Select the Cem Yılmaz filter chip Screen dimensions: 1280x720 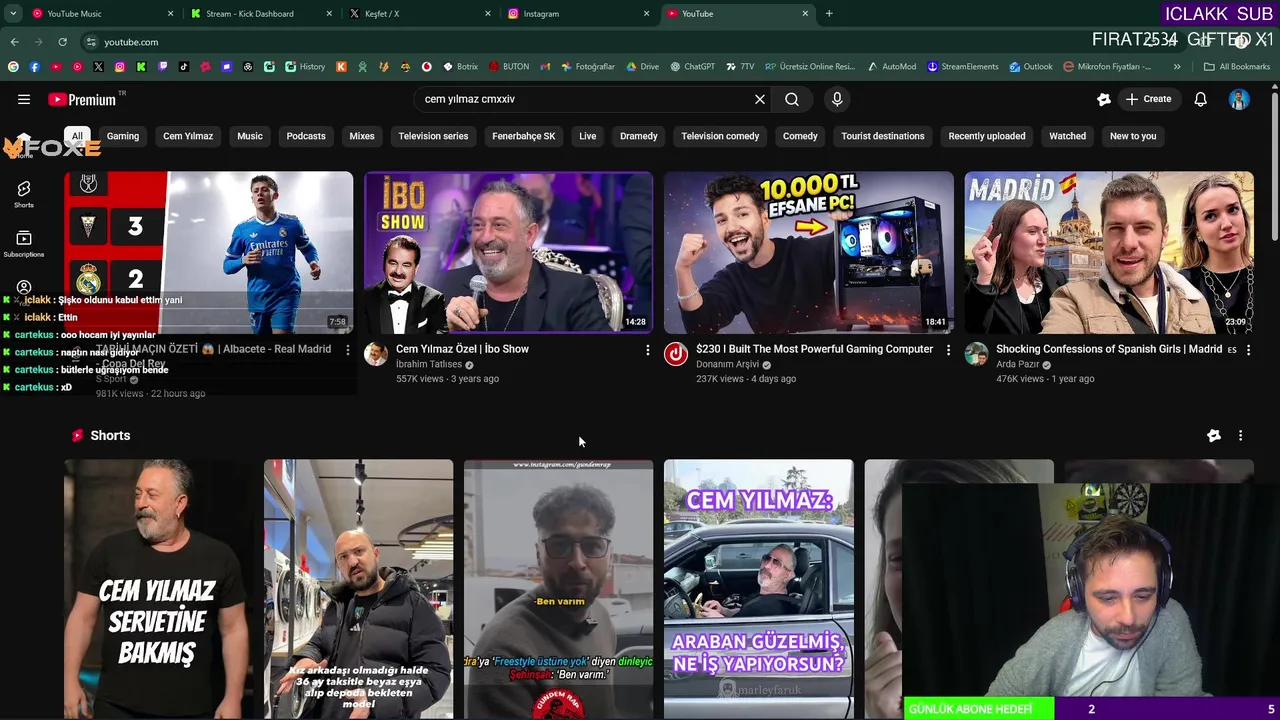[x=188, y=136]
